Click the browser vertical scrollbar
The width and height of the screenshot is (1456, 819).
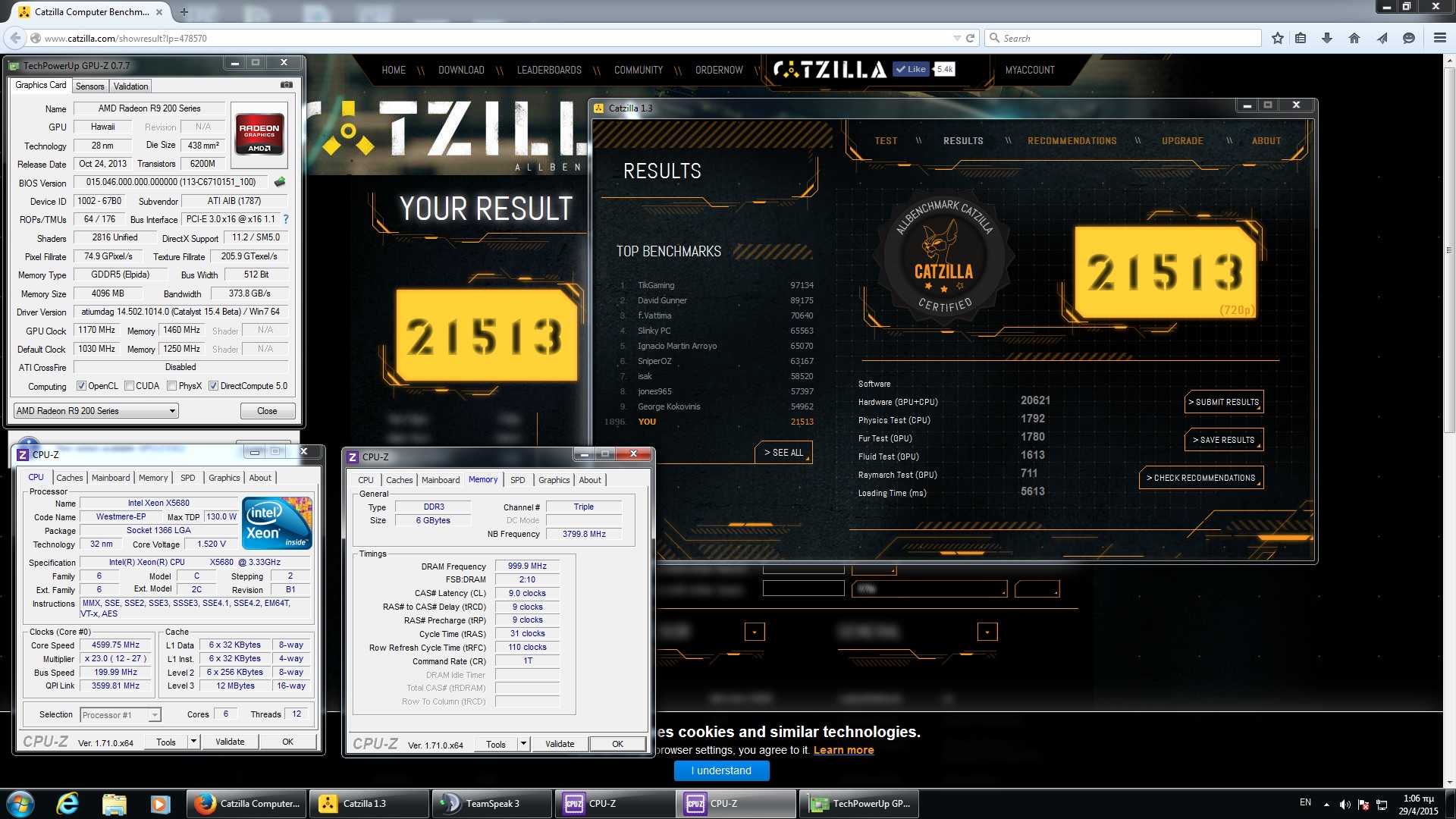coord(1449,250)
